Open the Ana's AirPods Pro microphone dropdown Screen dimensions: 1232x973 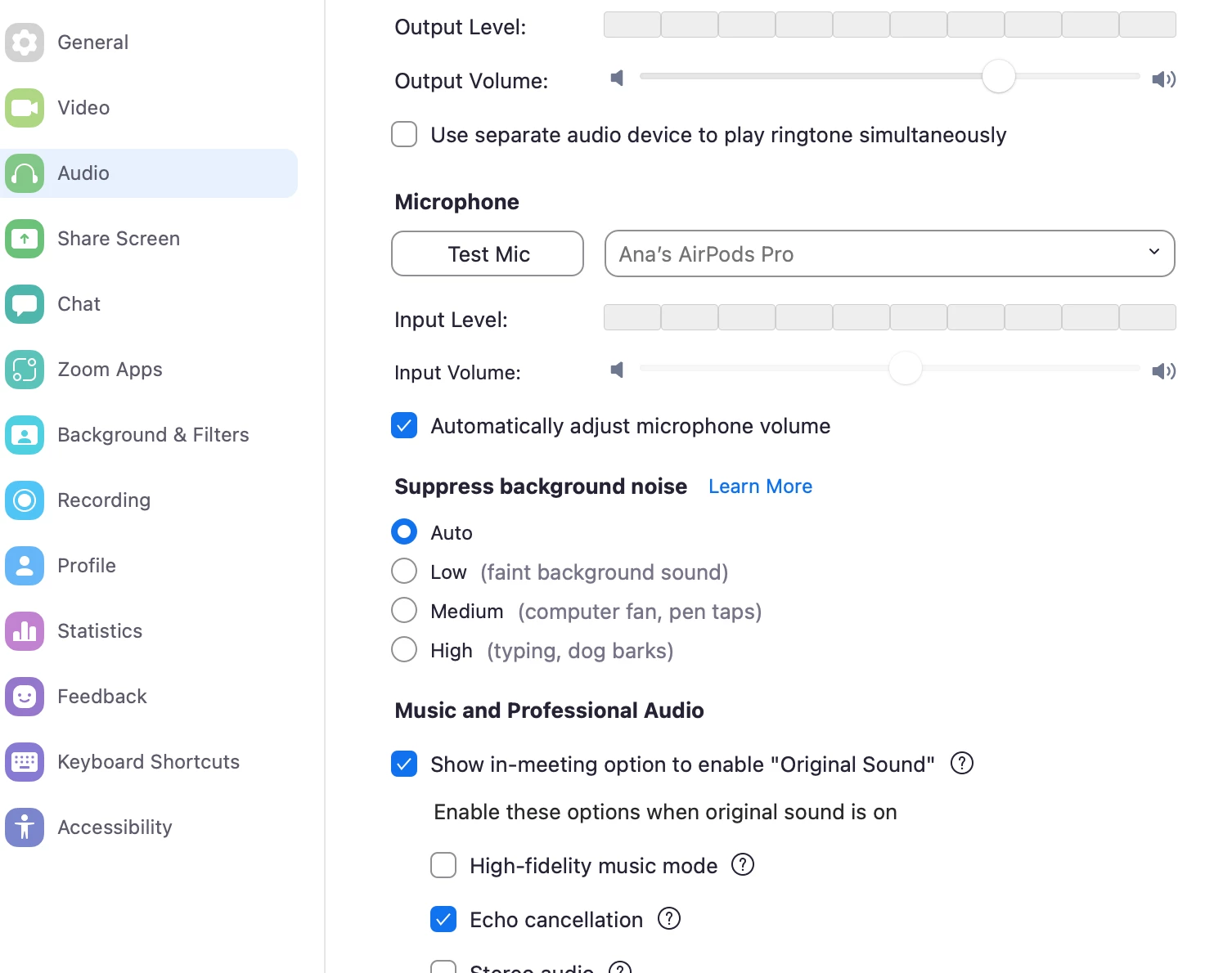click(x=889, y=253)
